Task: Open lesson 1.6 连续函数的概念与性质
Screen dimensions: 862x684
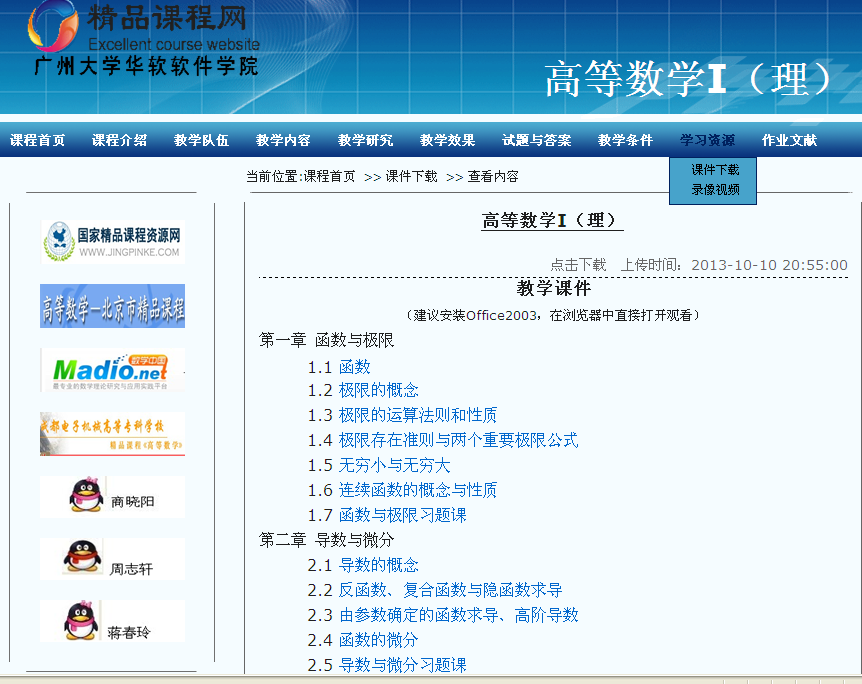Action: [x=417, y=490]
